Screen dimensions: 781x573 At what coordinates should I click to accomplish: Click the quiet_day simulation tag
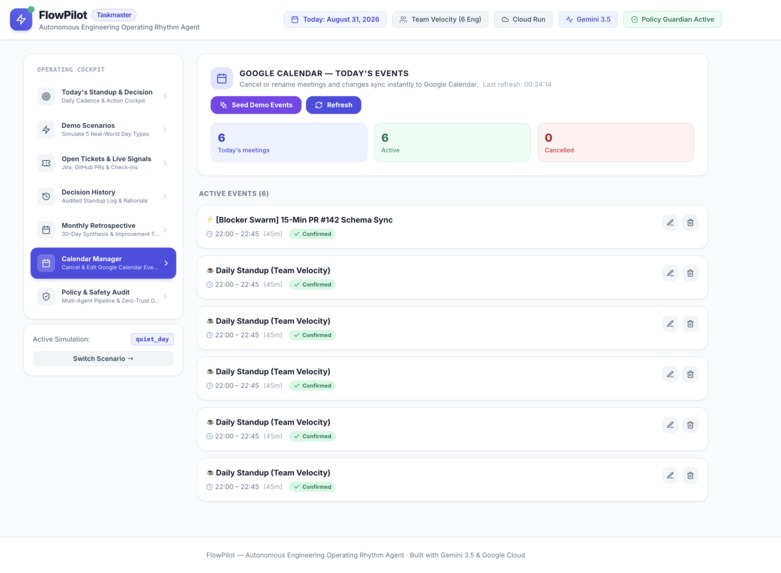(x=152, y=339)
